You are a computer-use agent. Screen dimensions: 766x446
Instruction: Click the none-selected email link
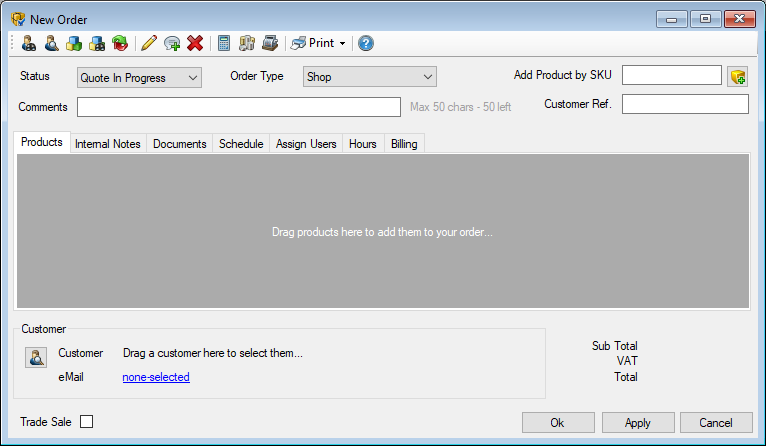point(156,377)
